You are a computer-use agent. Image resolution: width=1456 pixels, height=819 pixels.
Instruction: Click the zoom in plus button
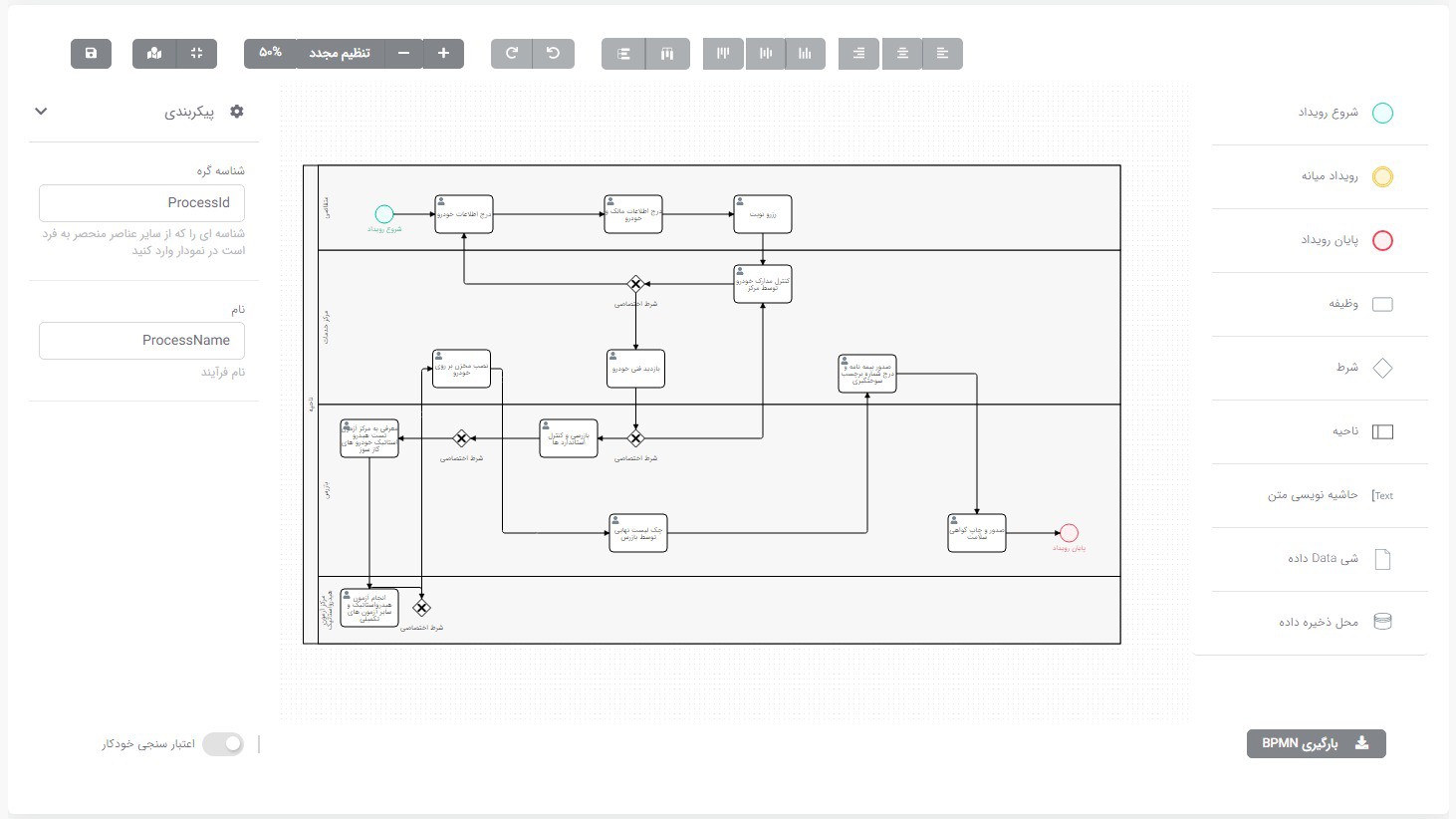point(443,54)
